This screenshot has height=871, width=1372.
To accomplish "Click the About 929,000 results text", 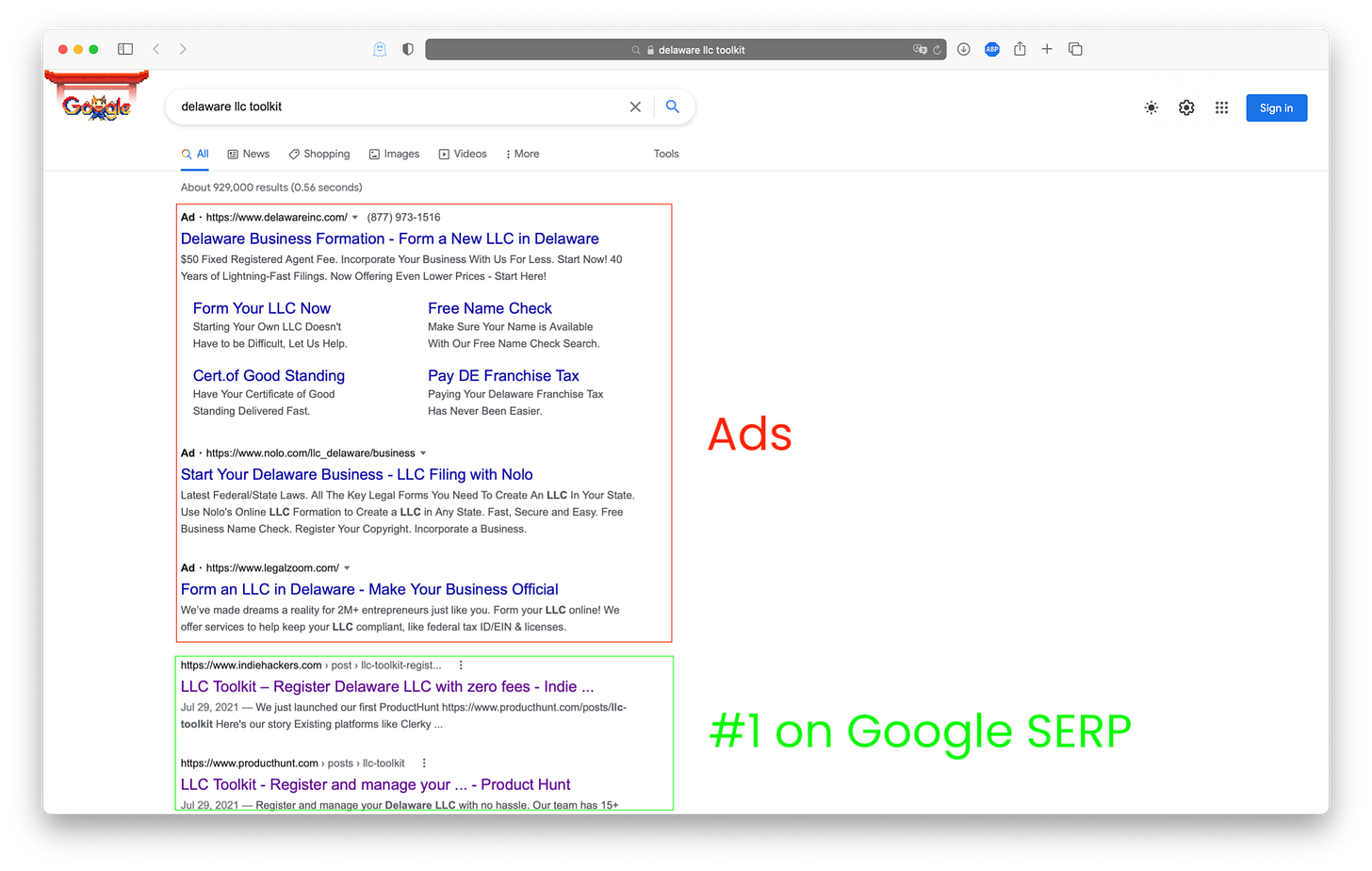I will [271, 188].
